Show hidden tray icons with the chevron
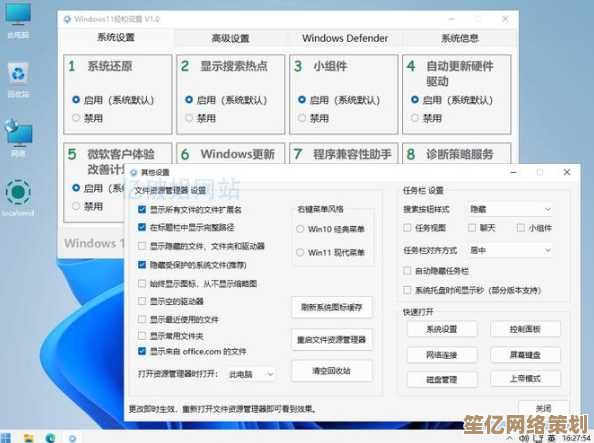594x443 pixels. coord(510,438)
